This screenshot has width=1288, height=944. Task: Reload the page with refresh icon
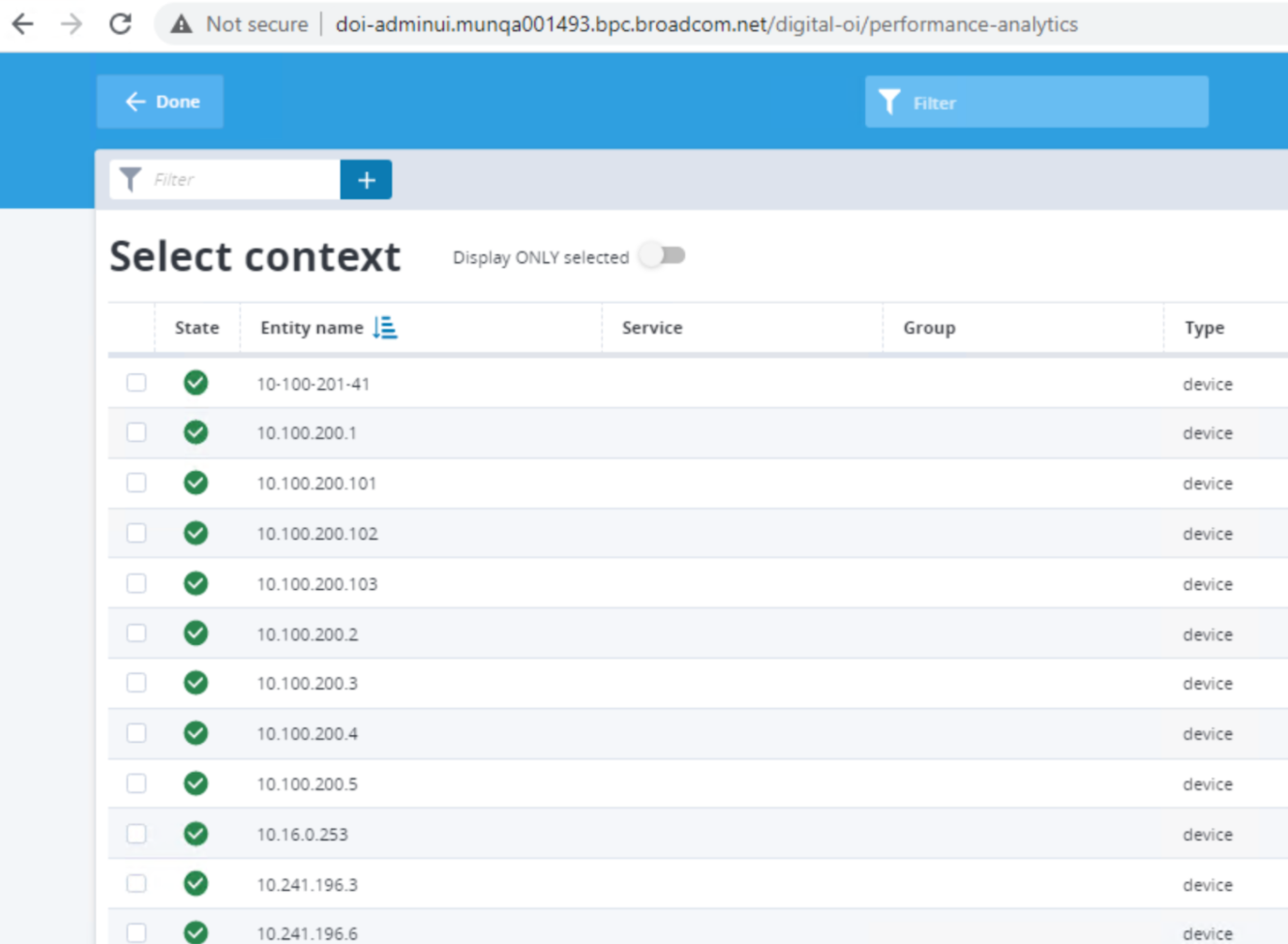point(120,24)
